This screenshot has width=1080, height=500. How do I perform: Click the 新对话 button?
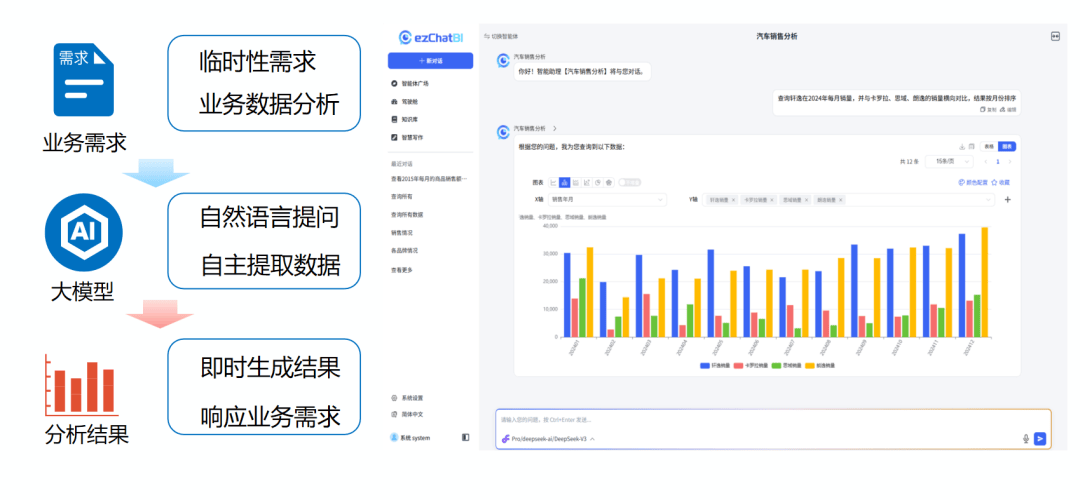point(430,61)
